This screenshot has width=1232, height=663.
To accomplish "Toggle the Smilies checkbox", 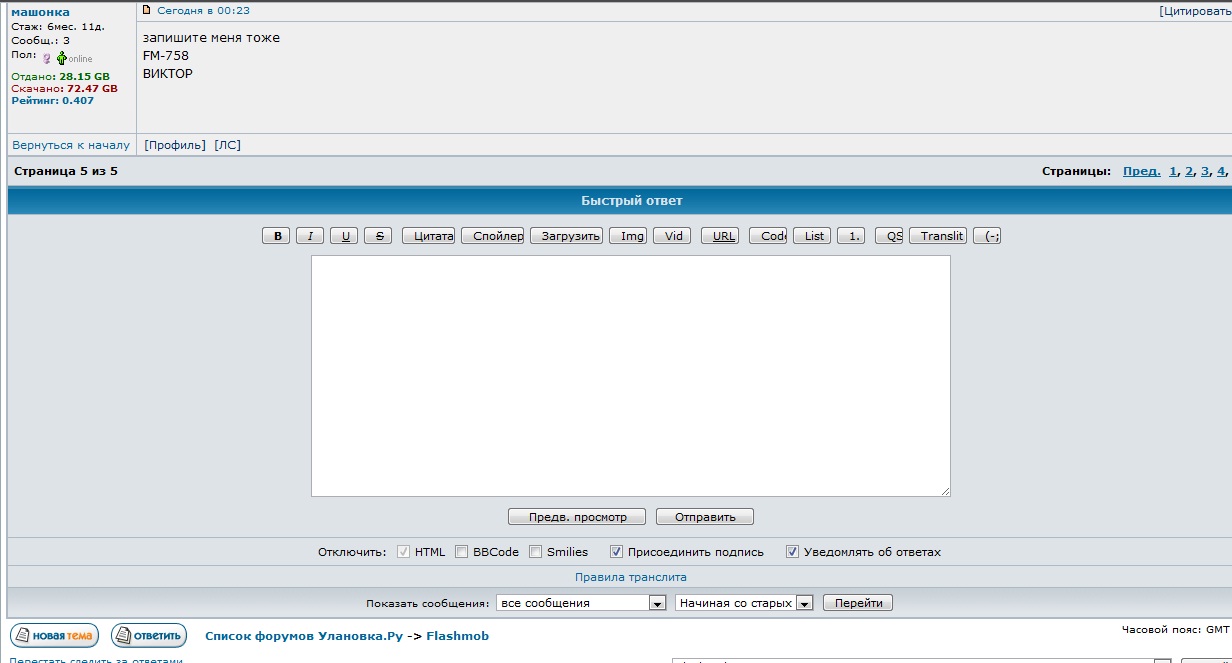I will pos(536,552).
